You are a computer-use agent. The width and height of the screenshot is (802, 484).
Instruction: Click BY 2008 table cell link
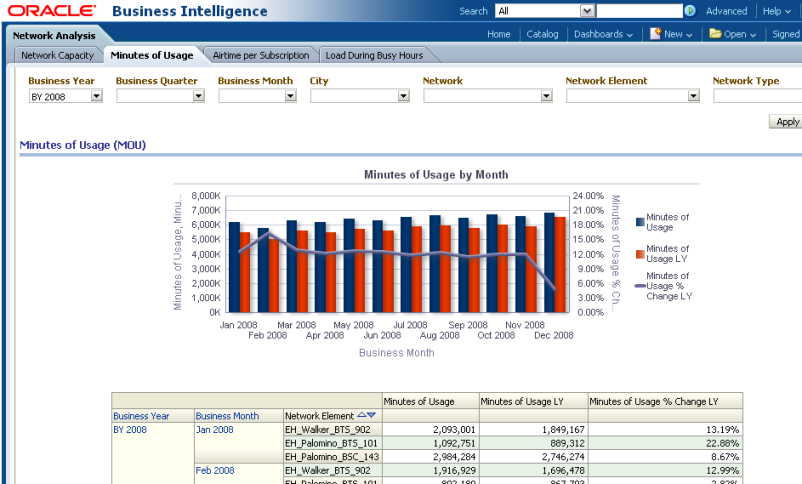coord(130,430)
